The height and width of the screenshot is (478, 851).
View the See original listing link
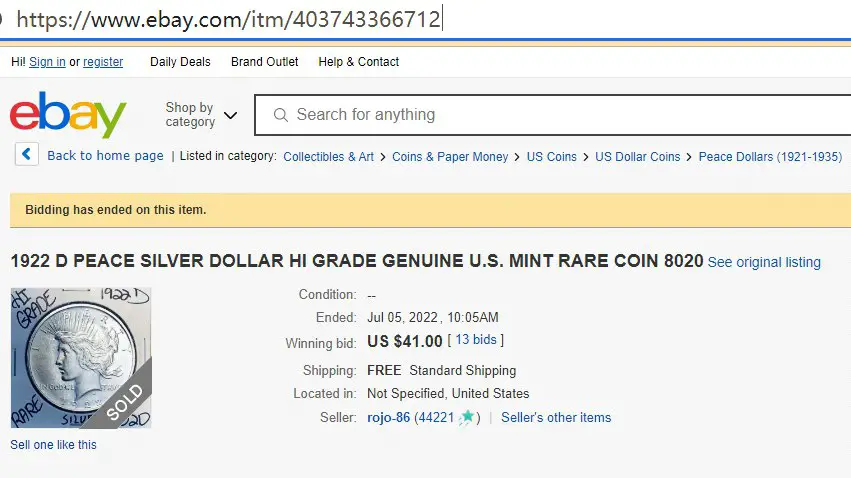(764, 262)
